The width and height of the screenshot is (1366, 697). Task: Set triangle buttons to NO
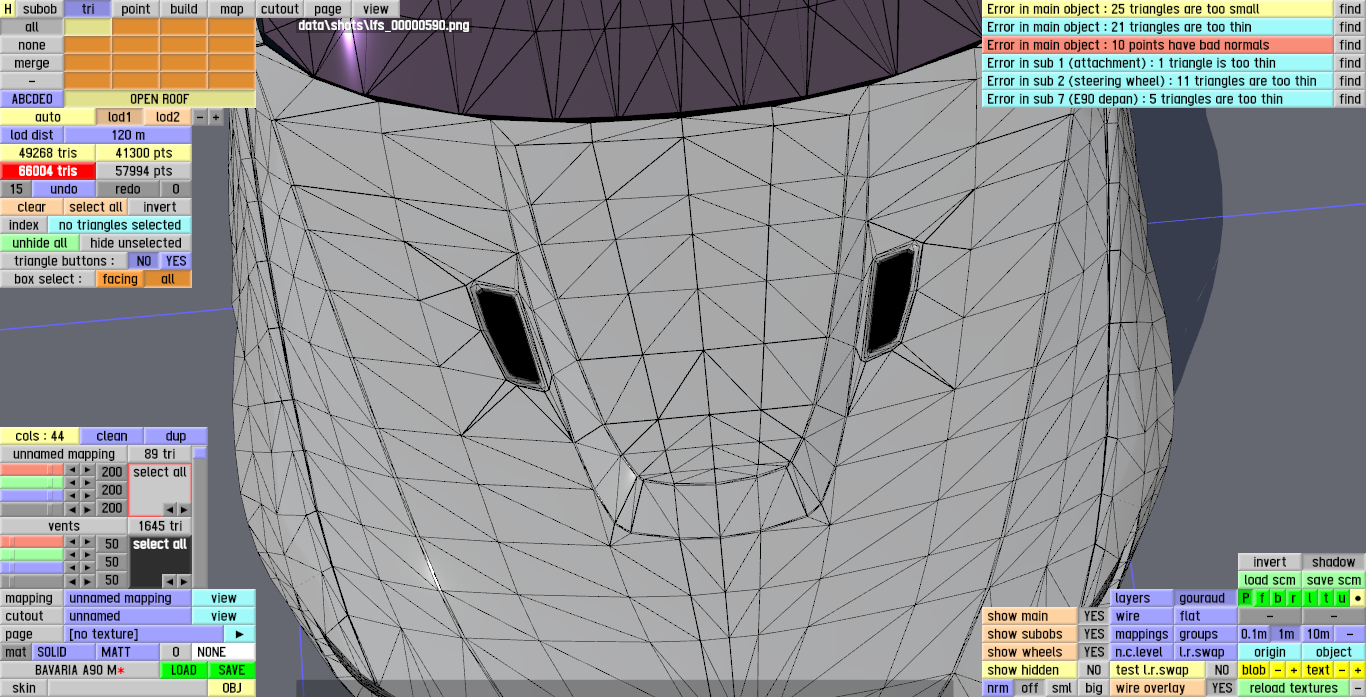(x=144, y=261)
